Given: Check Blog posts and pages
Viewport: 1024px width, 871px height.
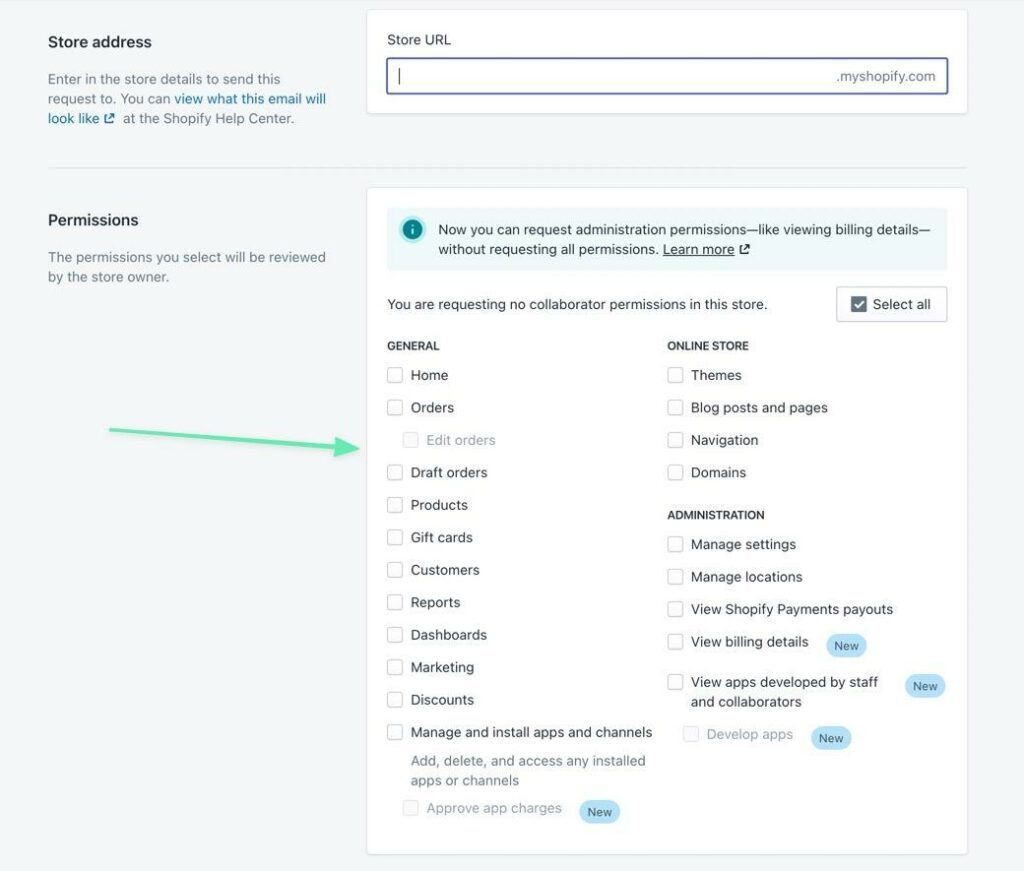Looking at the screenshot, I should (675, 408).
